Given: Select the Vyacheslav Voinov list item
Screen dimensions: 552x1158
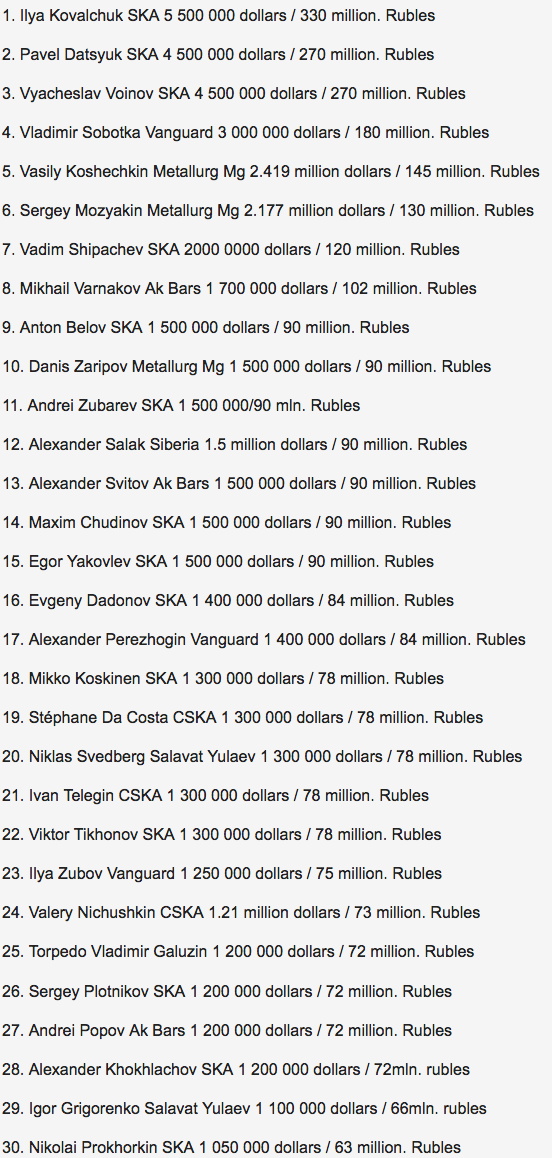Looking at the screenshot, I should [x=234, y=94].
